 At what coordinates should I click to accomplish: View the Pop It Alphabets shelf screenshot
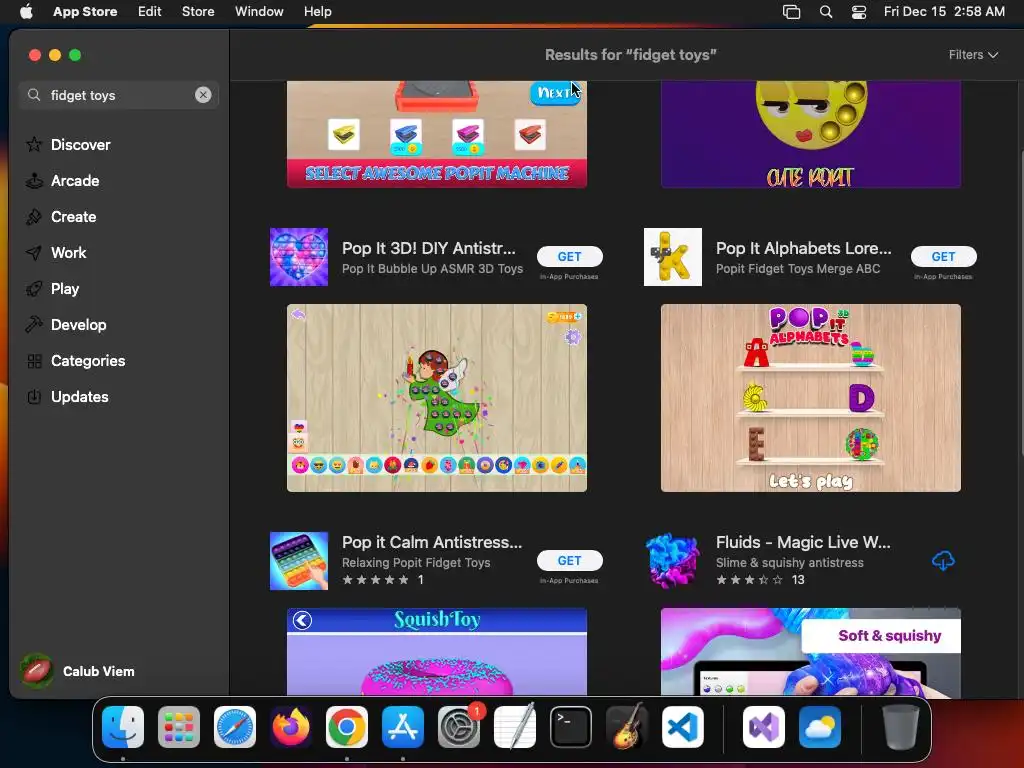810,398
